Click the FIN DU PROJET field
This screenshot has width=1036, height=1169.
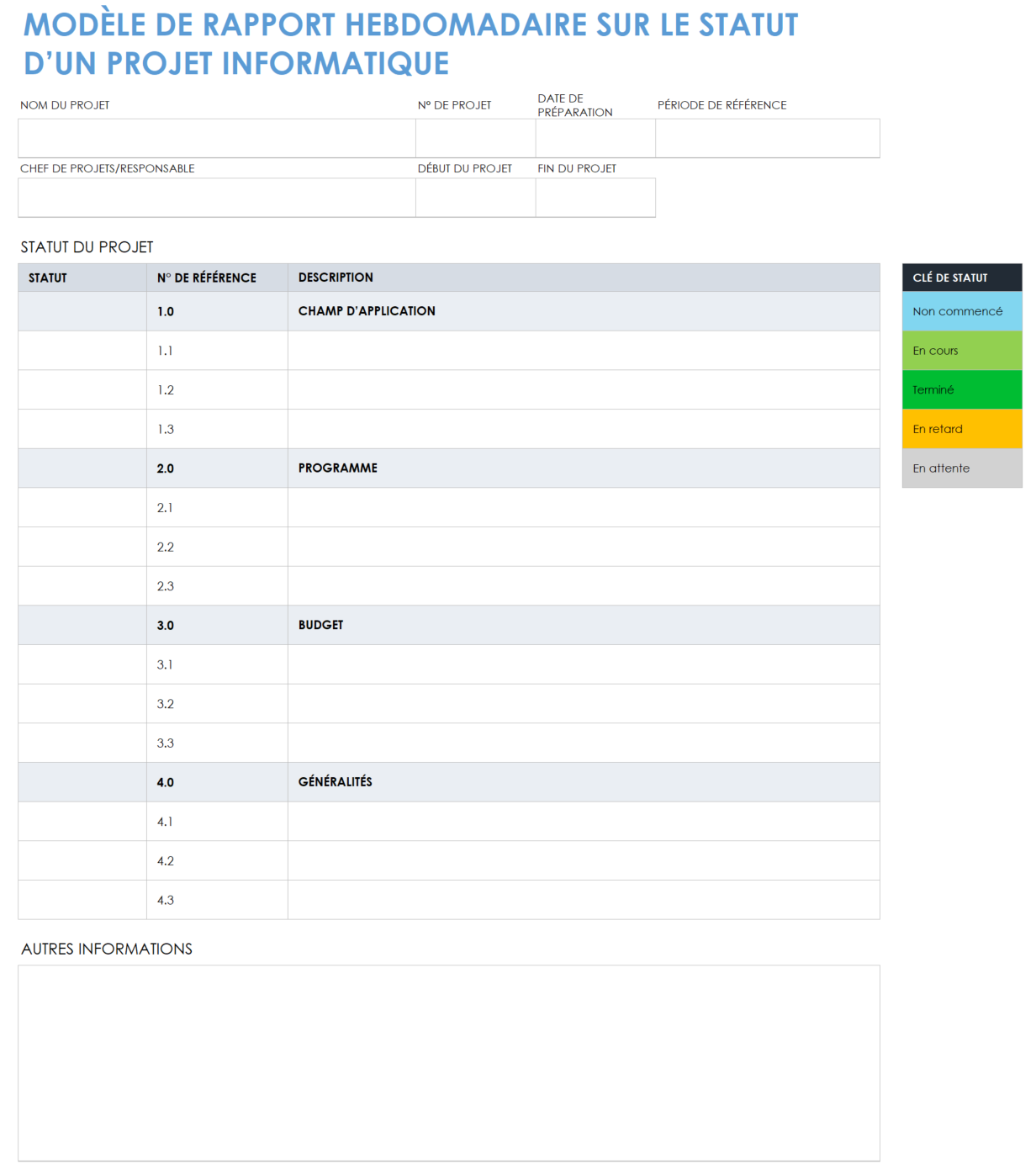(595, 197)
